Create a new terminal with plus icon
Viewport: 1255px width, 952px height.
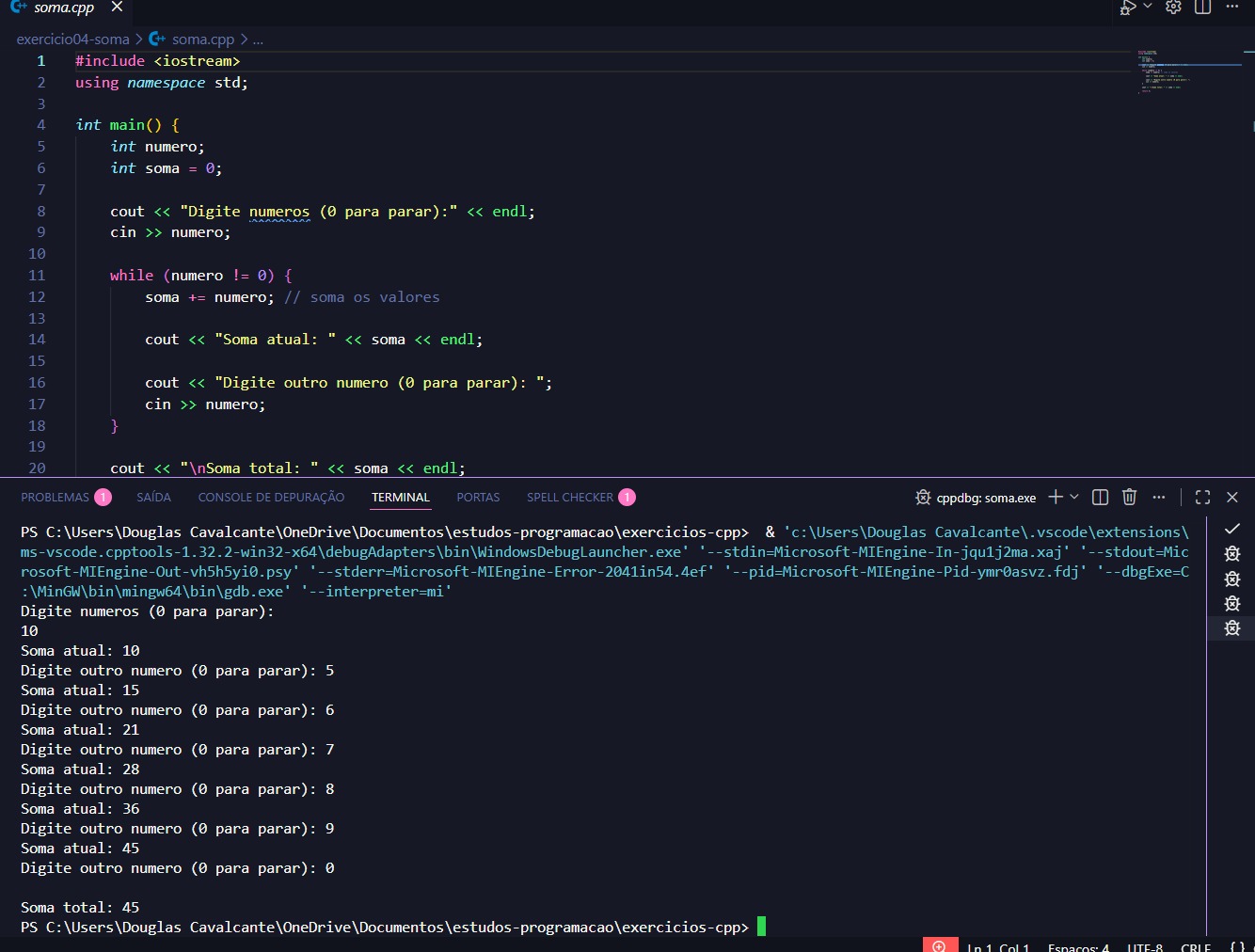pyautogui.click(x=1056, y=497)
